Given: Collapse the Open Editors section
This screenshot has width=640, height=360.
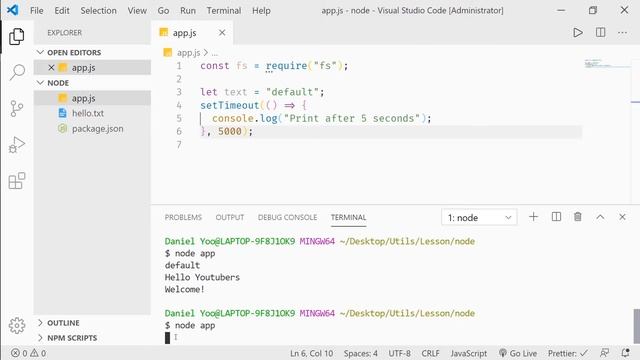Looking at the screenshot, I should point(73,52).
